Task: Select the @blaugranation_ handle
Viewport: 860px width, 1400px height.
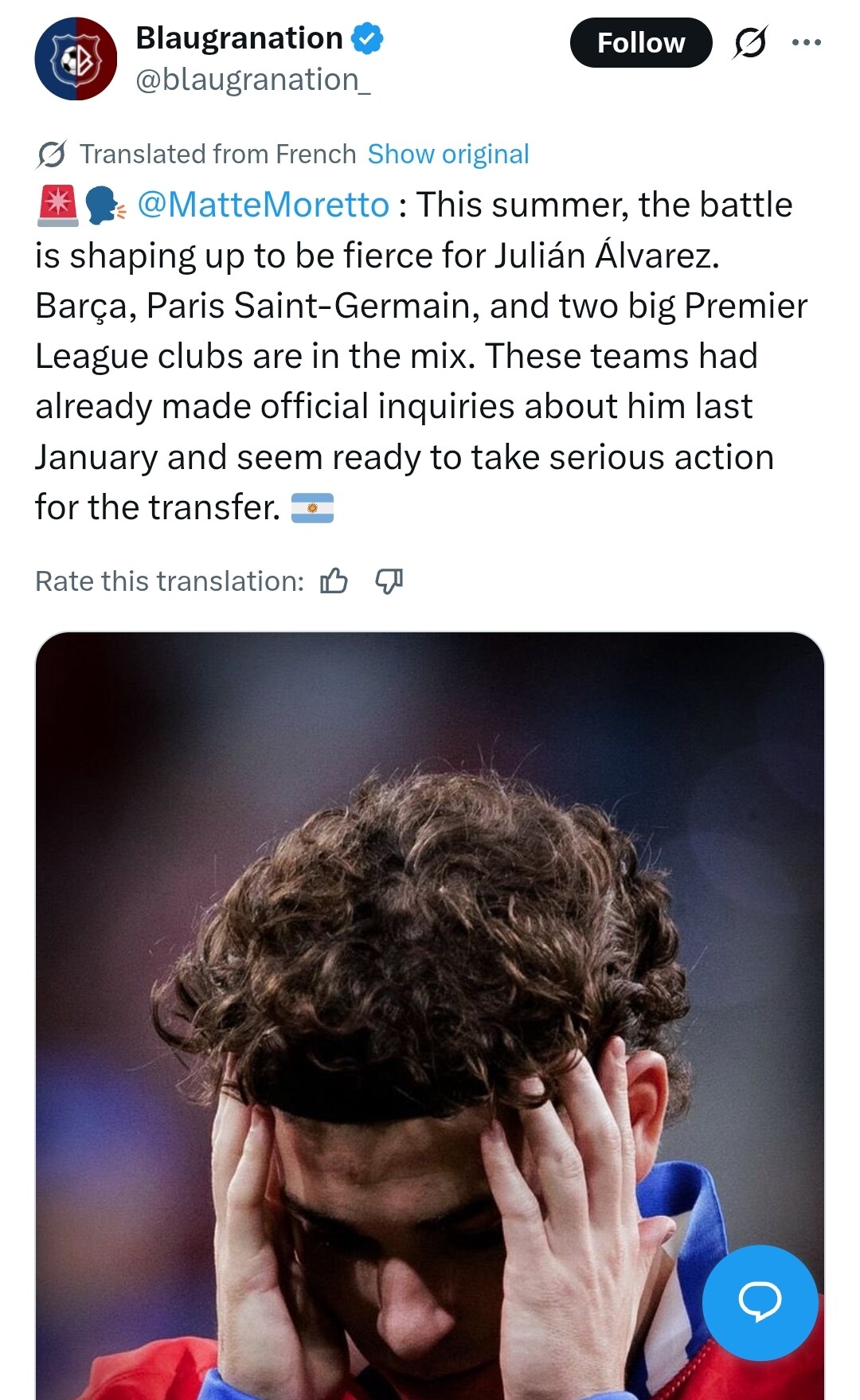Action: tap(253, 80)
